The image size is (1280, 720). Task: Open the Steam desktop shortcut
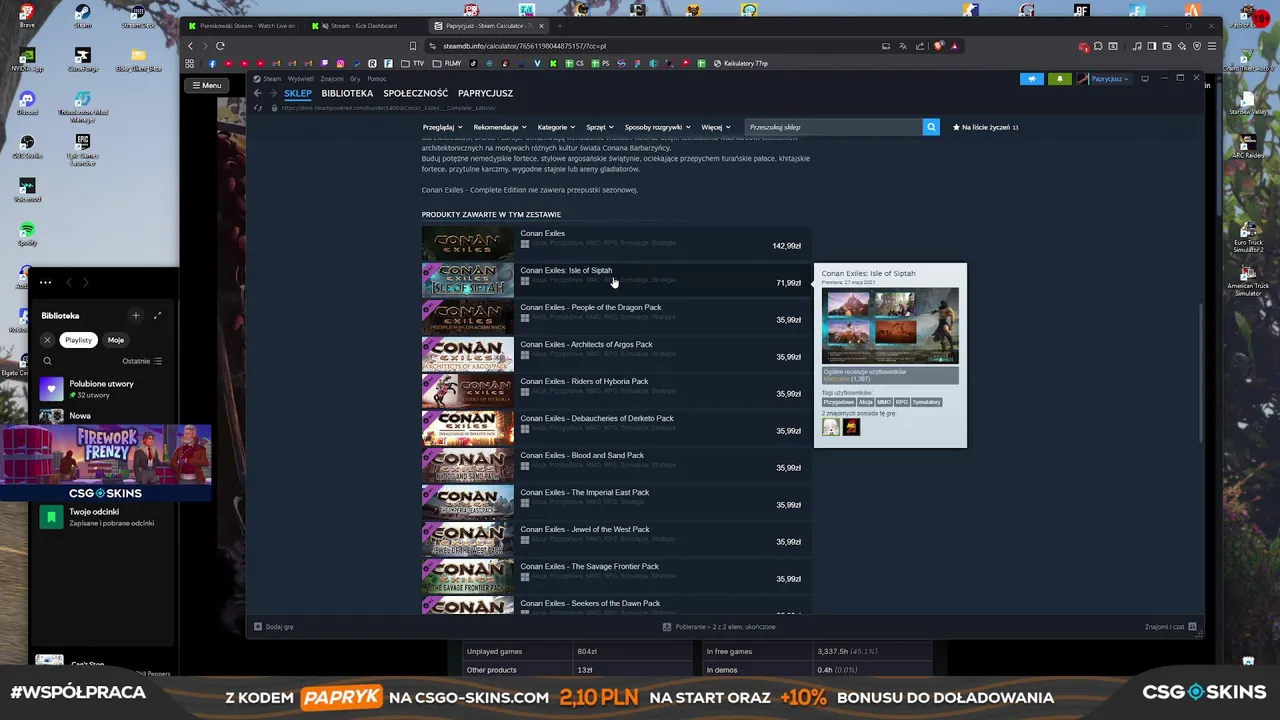[x=83, y=14]
